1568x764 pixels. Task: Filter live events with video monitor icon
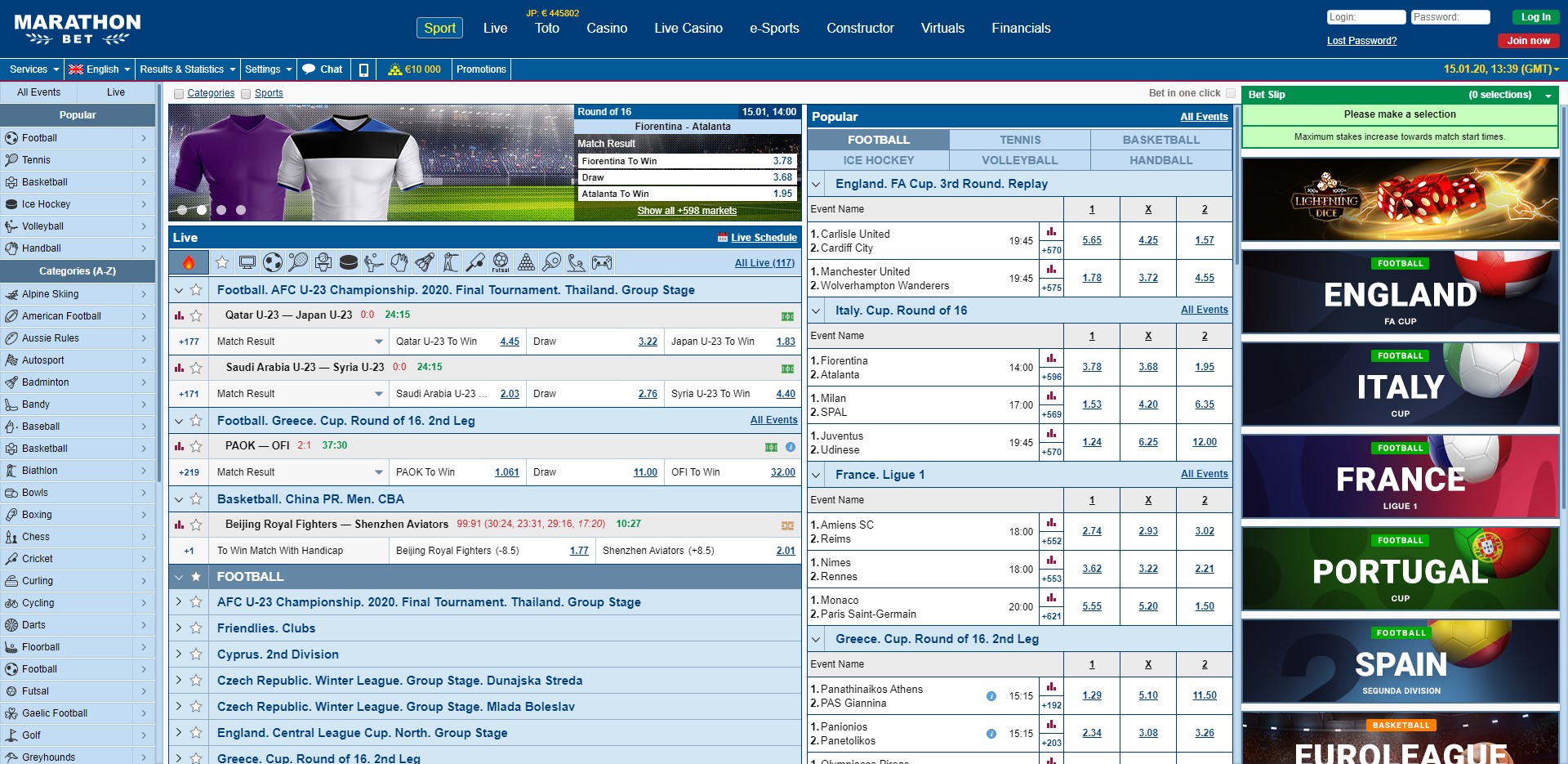tap(247, 262)
